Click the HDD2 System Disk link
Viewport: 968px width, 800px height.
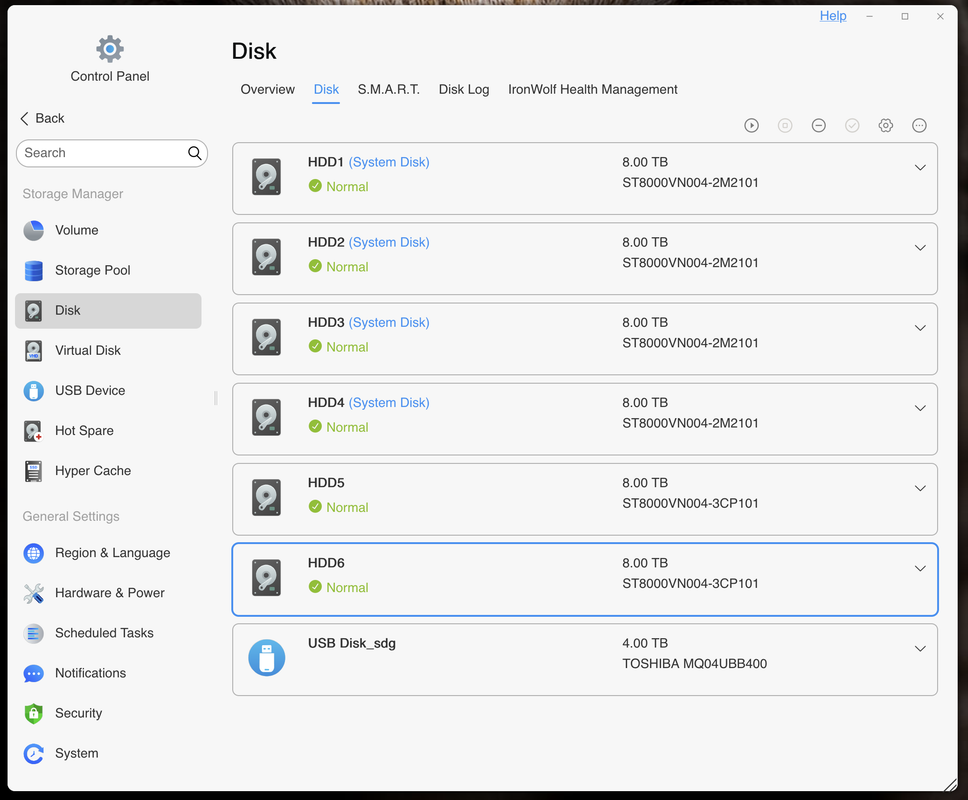(389, 243)
